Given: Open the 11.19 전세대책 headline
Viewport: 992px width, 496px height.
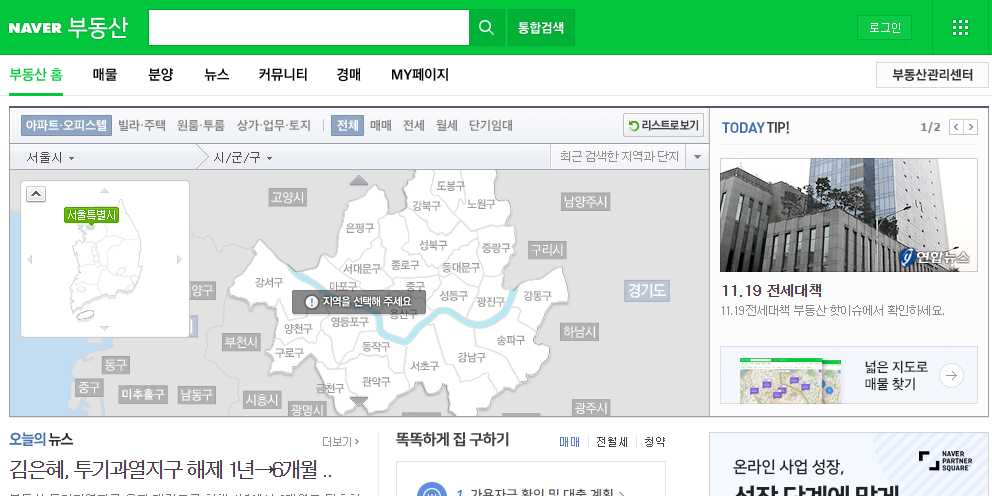Looking at the screenshot, I should (772, 291).
